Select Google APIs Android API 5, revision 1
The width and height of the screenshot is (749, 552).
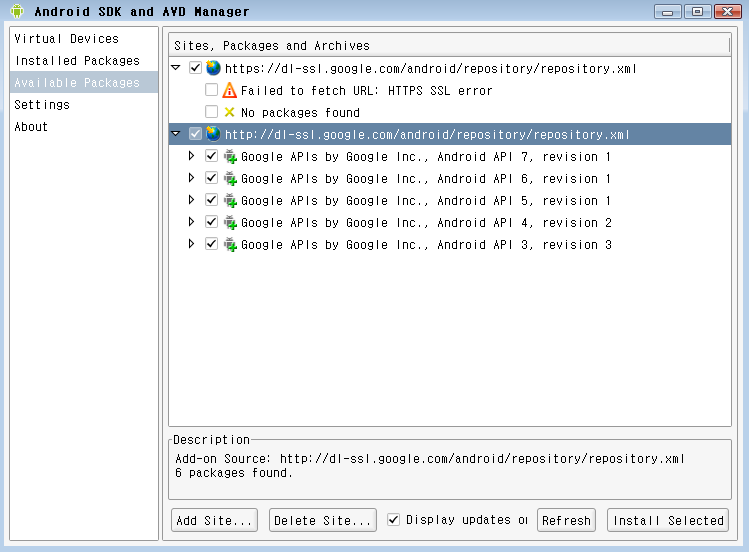pos(426,201)
